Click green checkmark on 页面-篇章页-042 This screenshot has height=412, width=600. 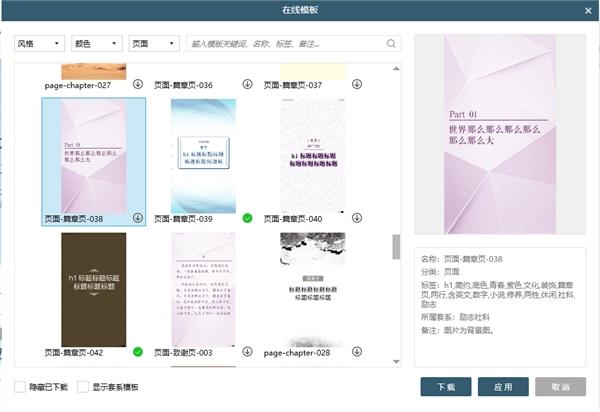pyautogui.click(x=138, y=352)
